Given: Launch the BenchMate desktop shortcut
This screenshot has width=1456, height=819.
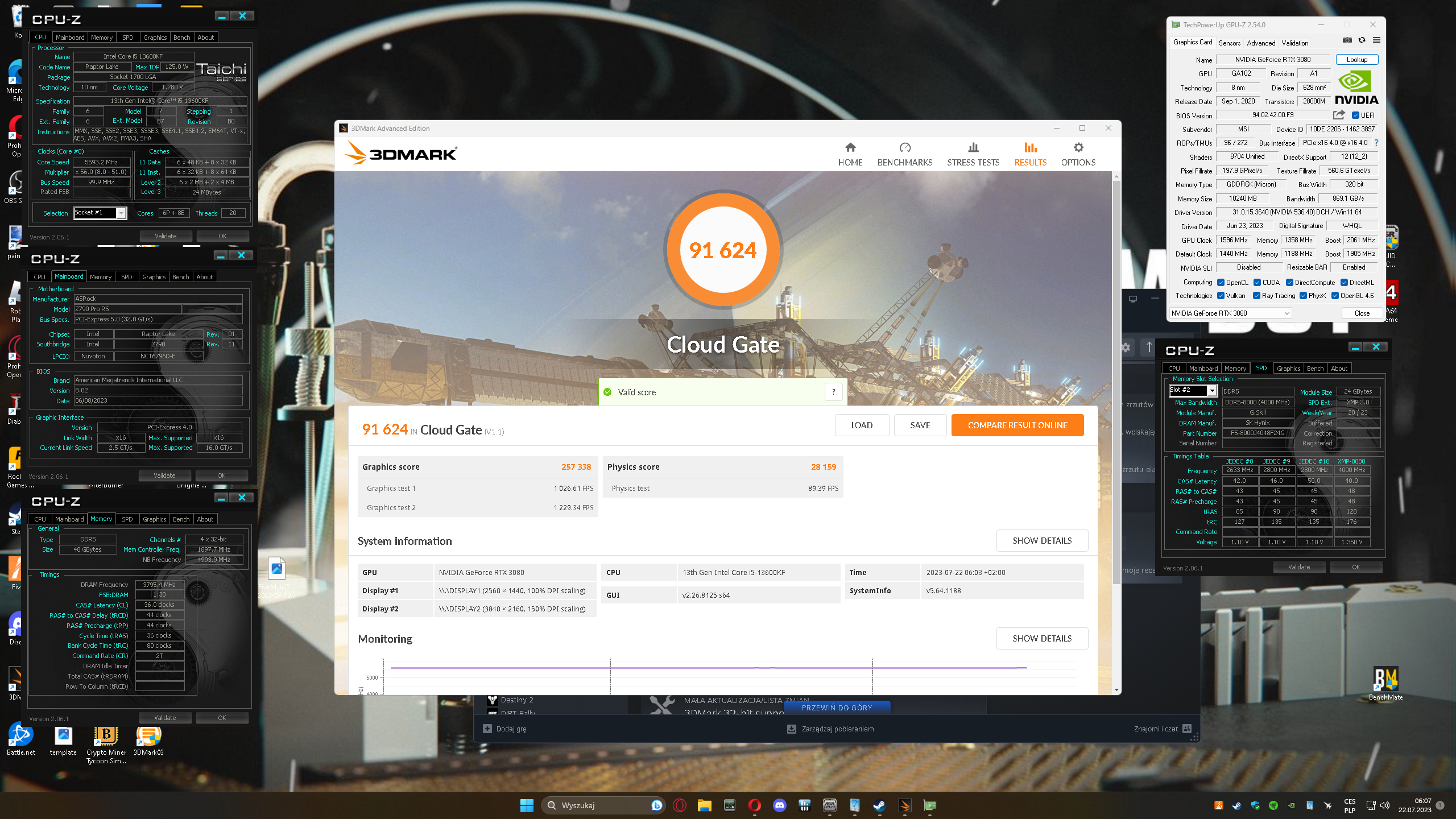Looking at the screenshot, I should point(1385,683).
